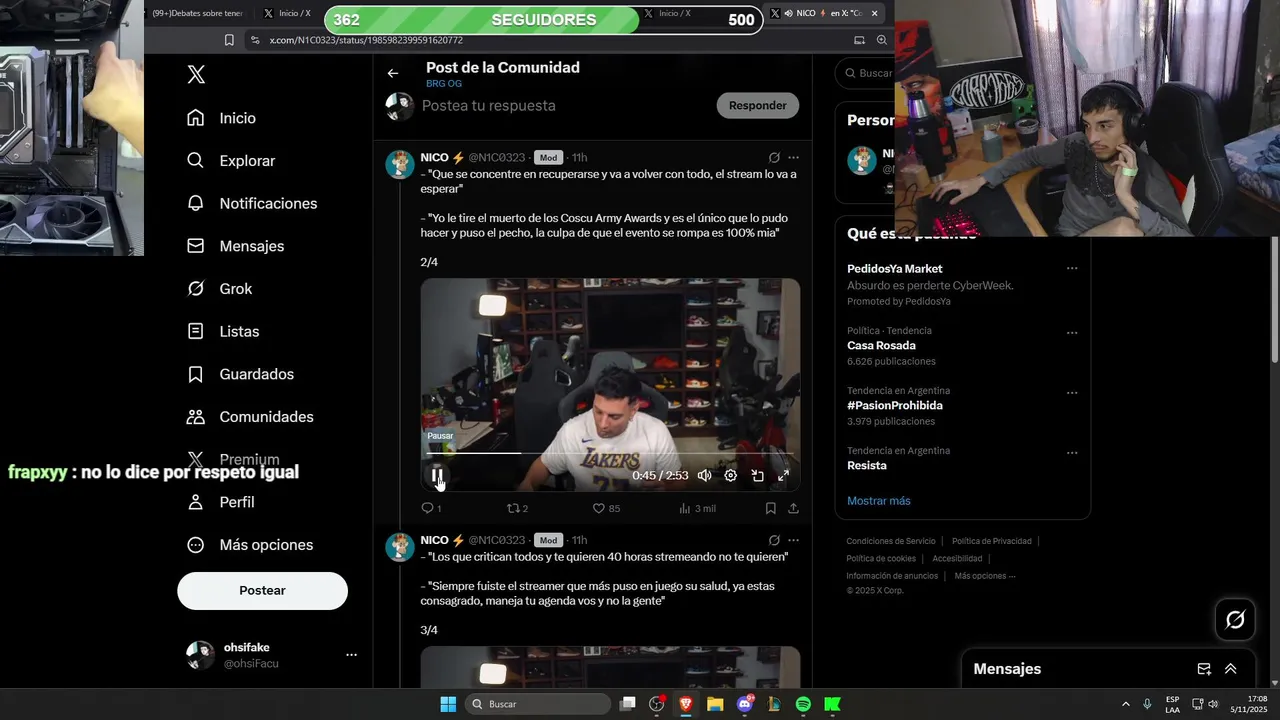The width and height of the screenshot is (1280, 720).
Task: Open Mensajes in the sidebar
Action: (x=235, y=246)
